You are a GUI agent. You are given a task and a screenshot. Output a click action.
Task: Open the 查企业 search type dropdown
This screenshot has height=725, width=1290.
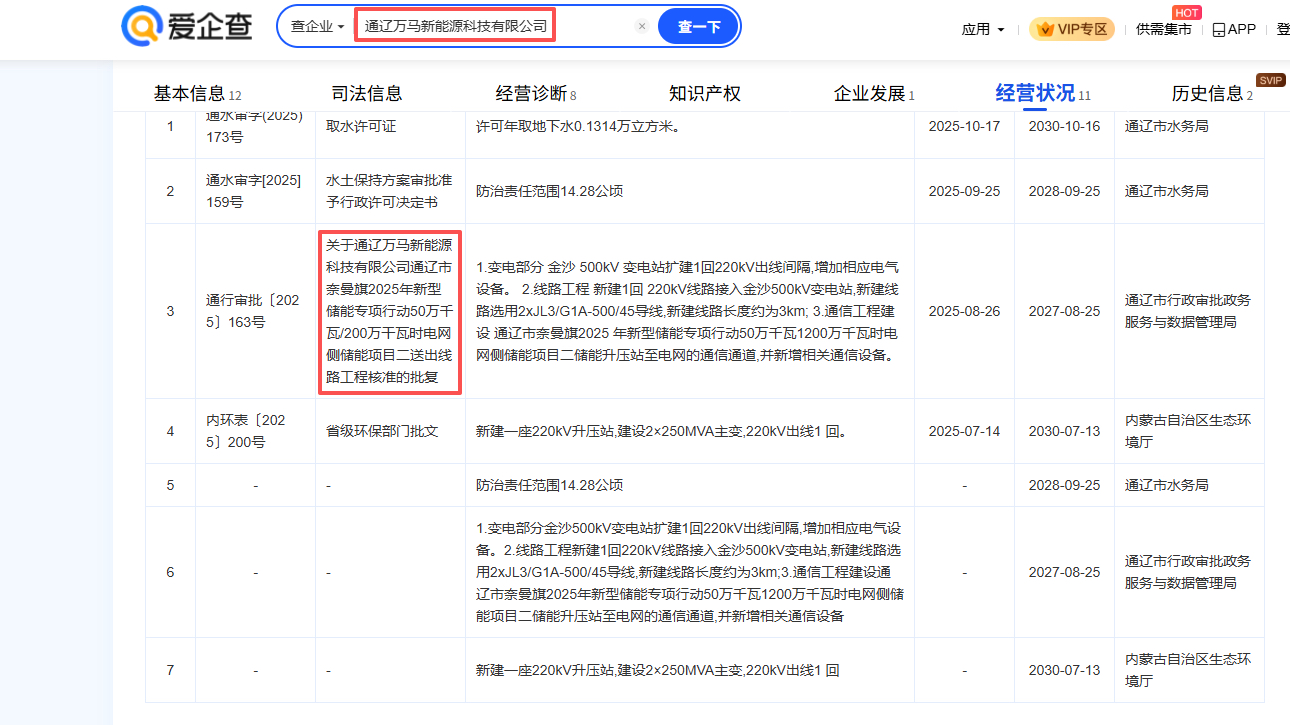(x=317, y=27)
